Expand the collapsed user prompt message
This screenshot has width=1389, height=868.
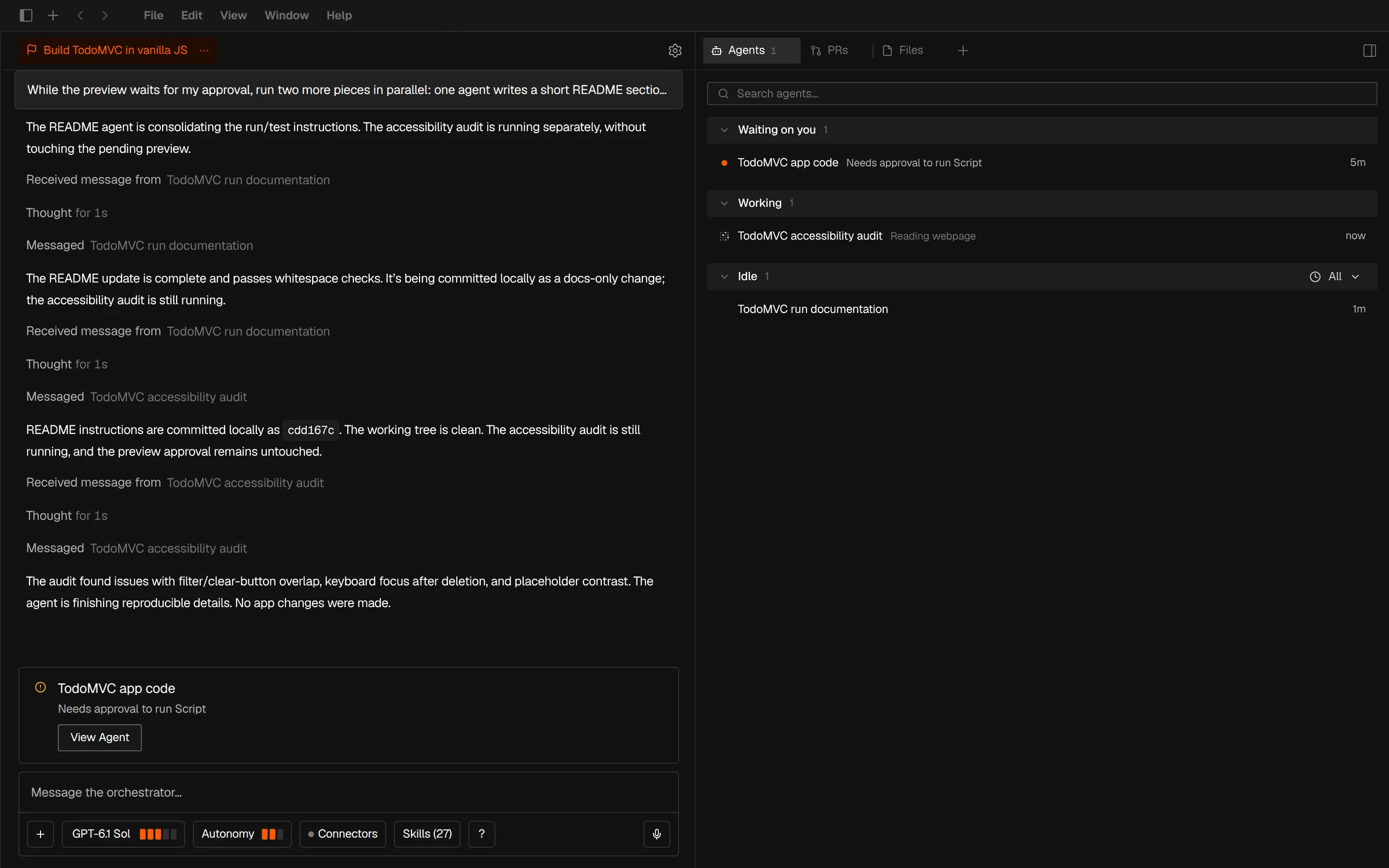pyautogui.click(x=348, y=90)
